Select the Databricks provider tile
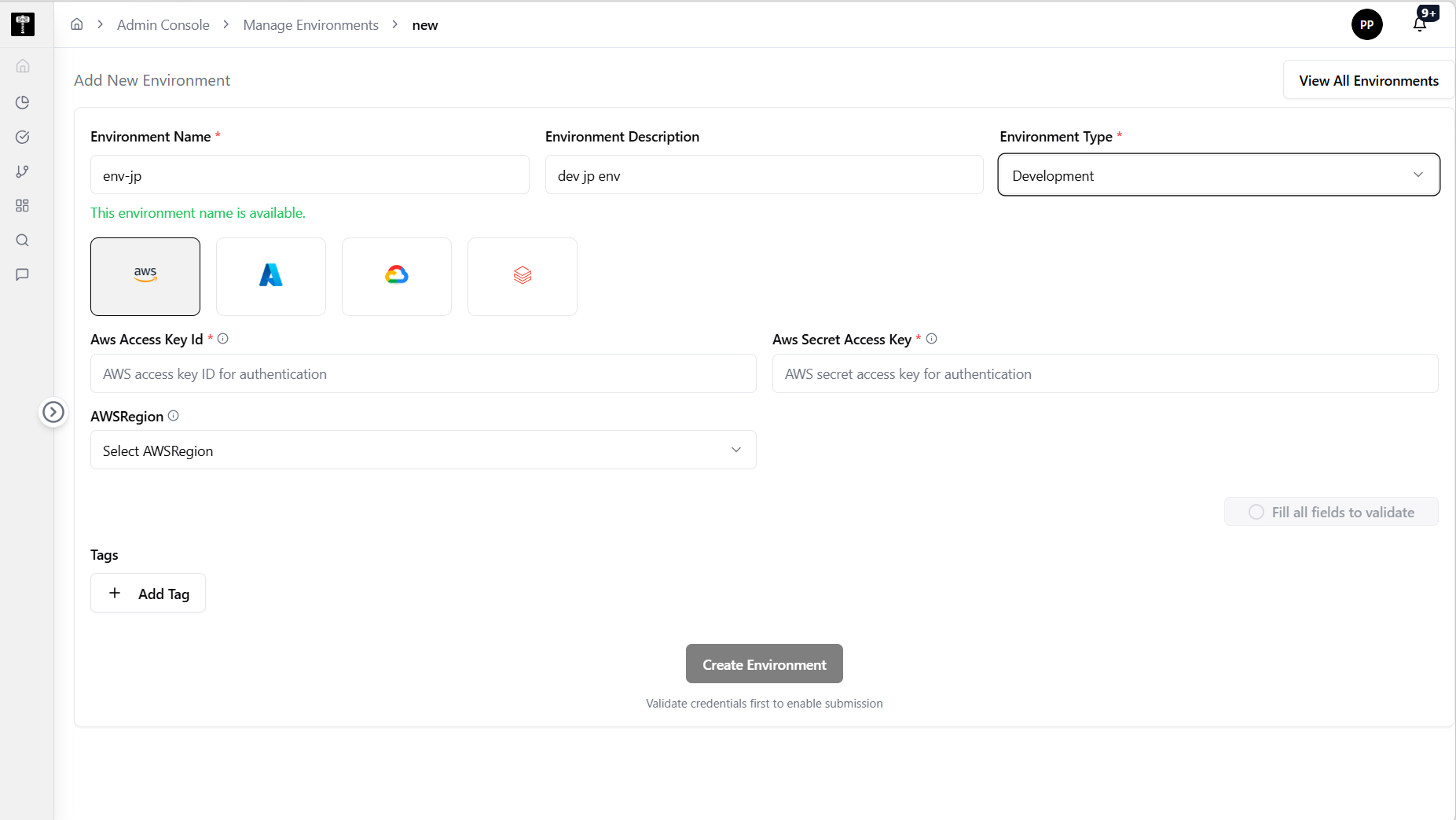Image resolution: width=1456 pixels, height=820 pixels. (523, 277)
